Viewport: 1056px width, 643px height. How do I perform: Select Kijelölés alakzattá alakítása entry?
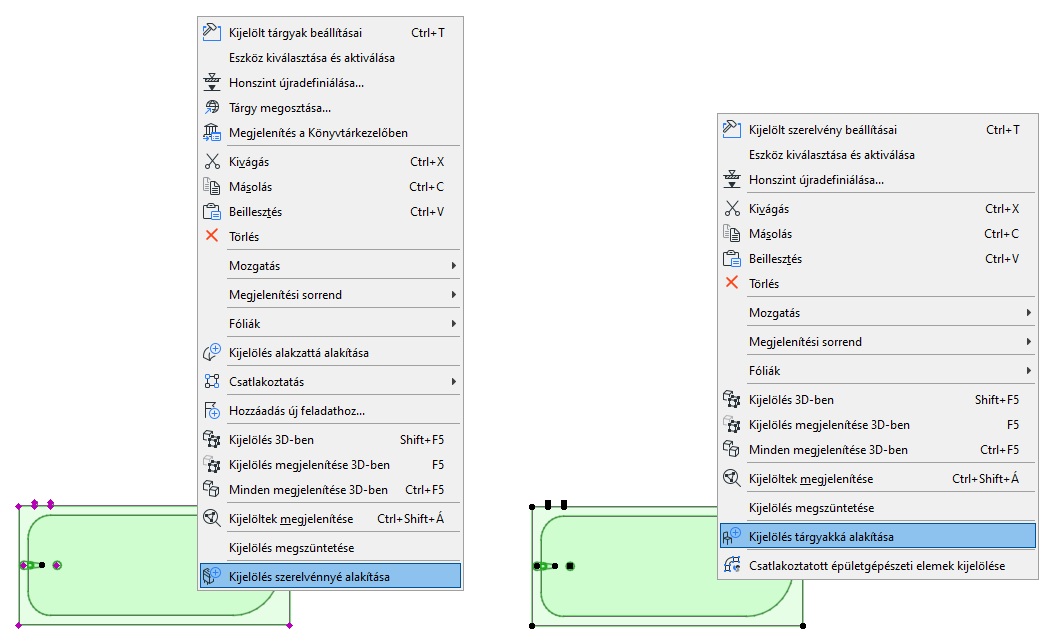[331, 353]
